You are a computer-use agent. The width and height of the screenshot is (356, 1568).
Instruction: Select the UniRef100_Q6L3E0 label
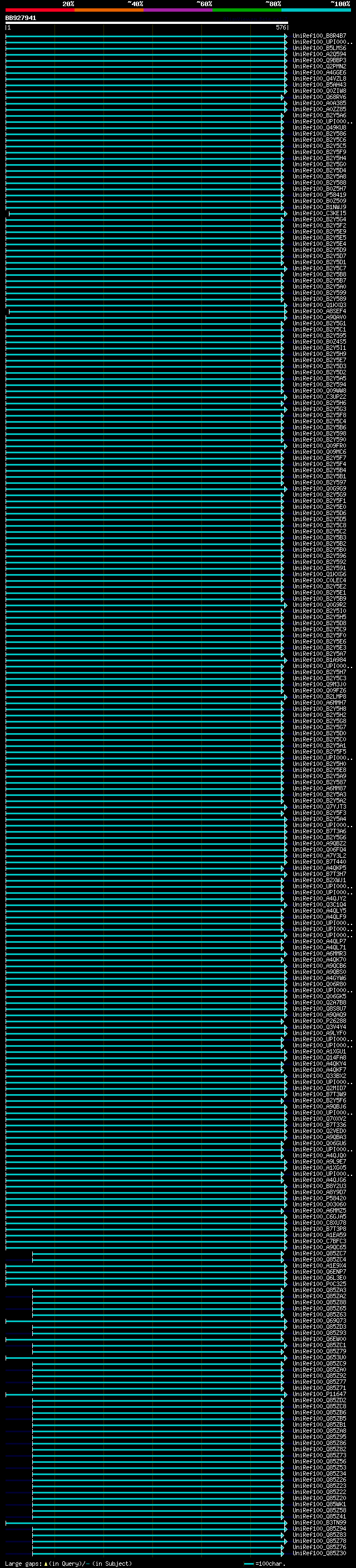(319, 1278)
